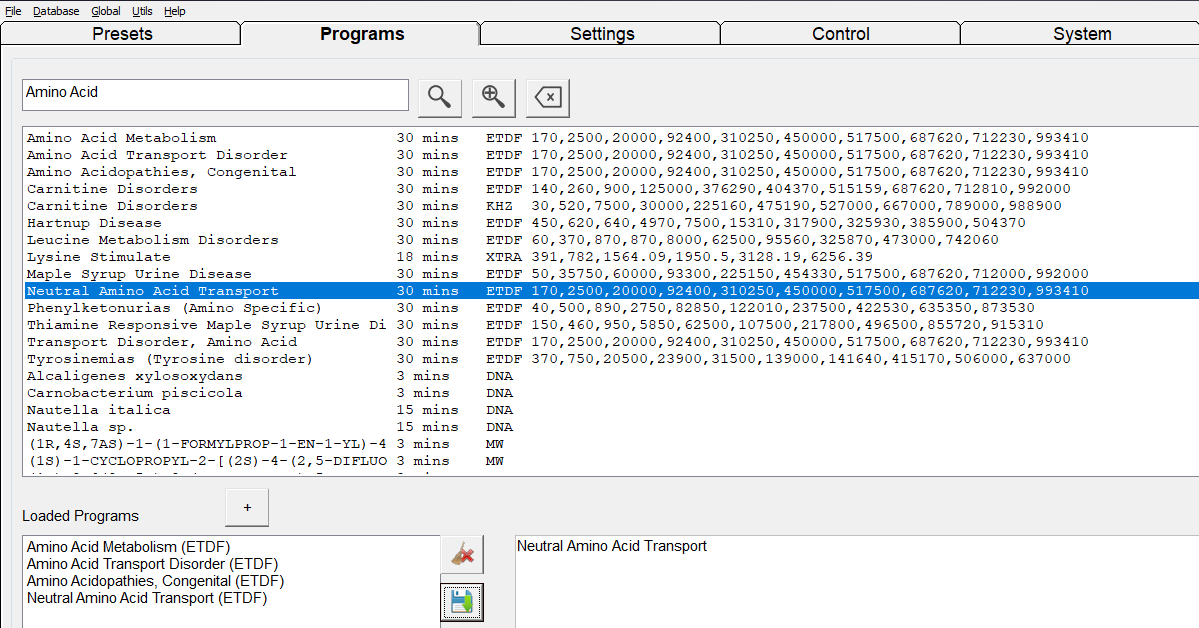The image size is (1199, 628).
Task: Switch to the Settings tab
Action: (x=600, y=33)
